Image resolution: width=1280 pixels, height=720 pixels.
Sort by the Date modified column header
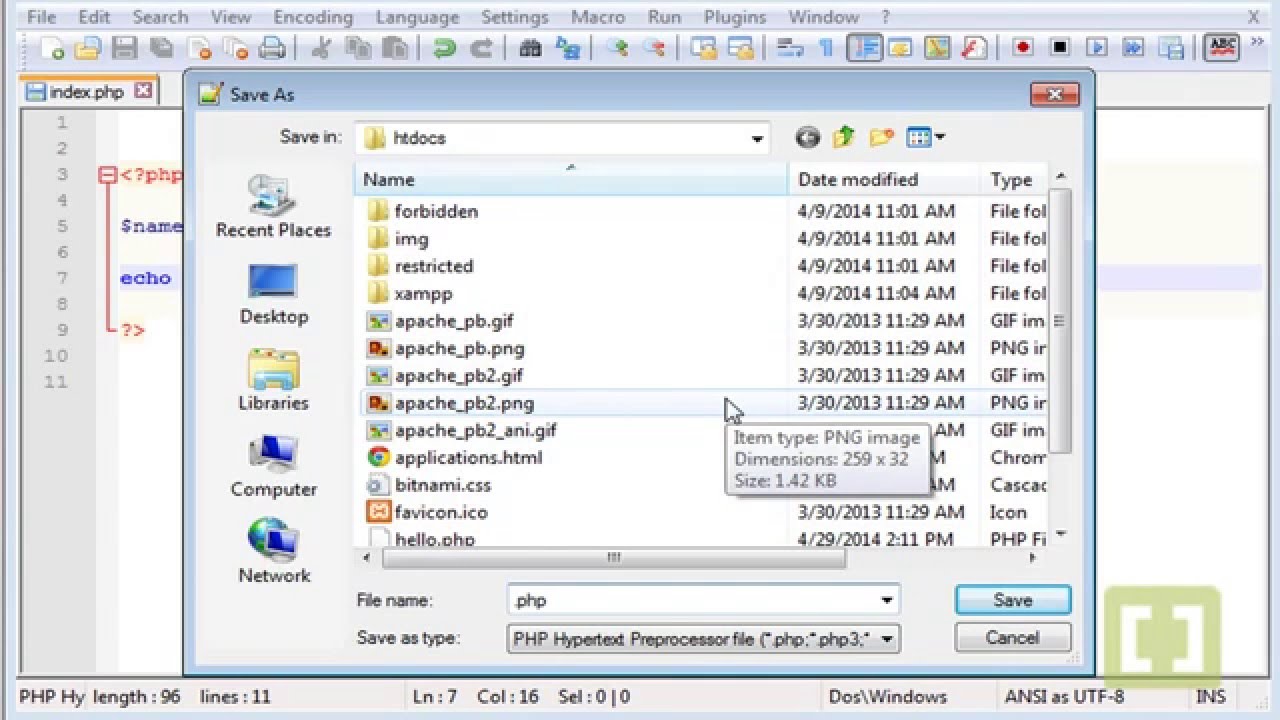884,179
